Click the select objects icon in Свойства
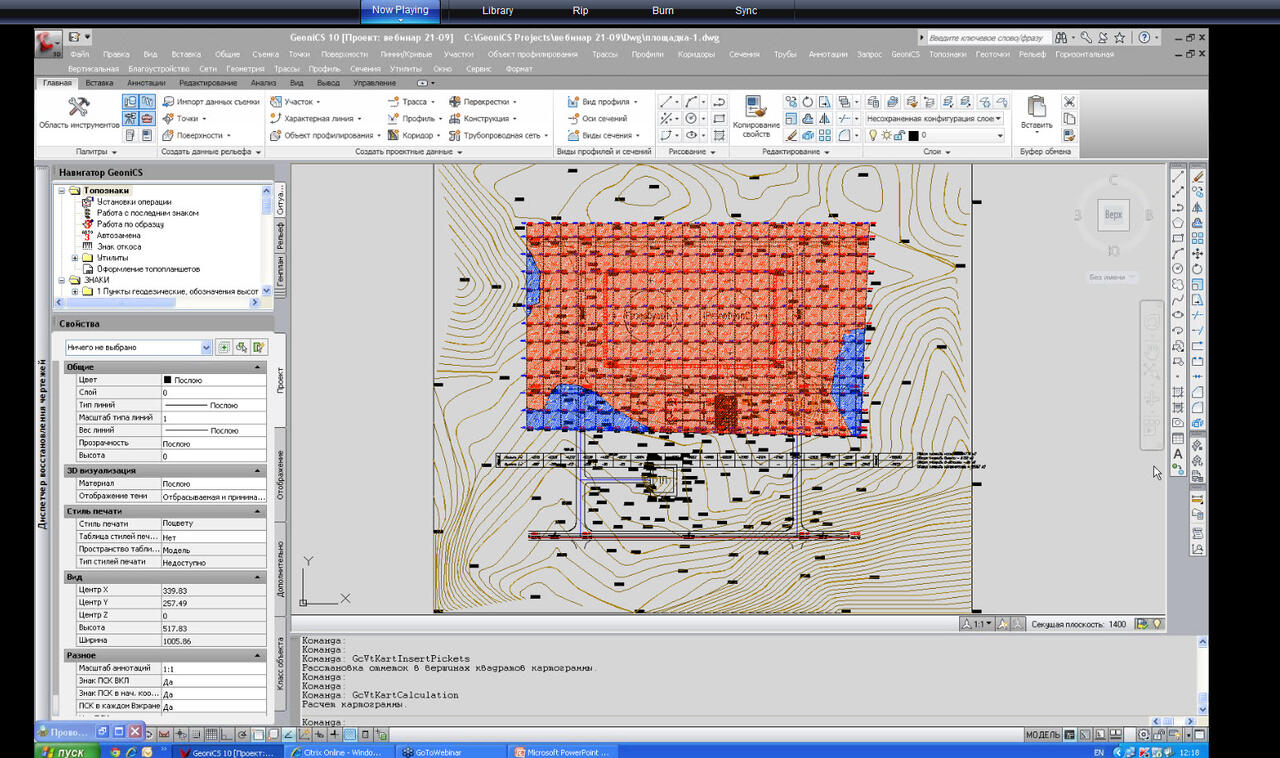This screenshot has height=758, width=1280. 242,347
